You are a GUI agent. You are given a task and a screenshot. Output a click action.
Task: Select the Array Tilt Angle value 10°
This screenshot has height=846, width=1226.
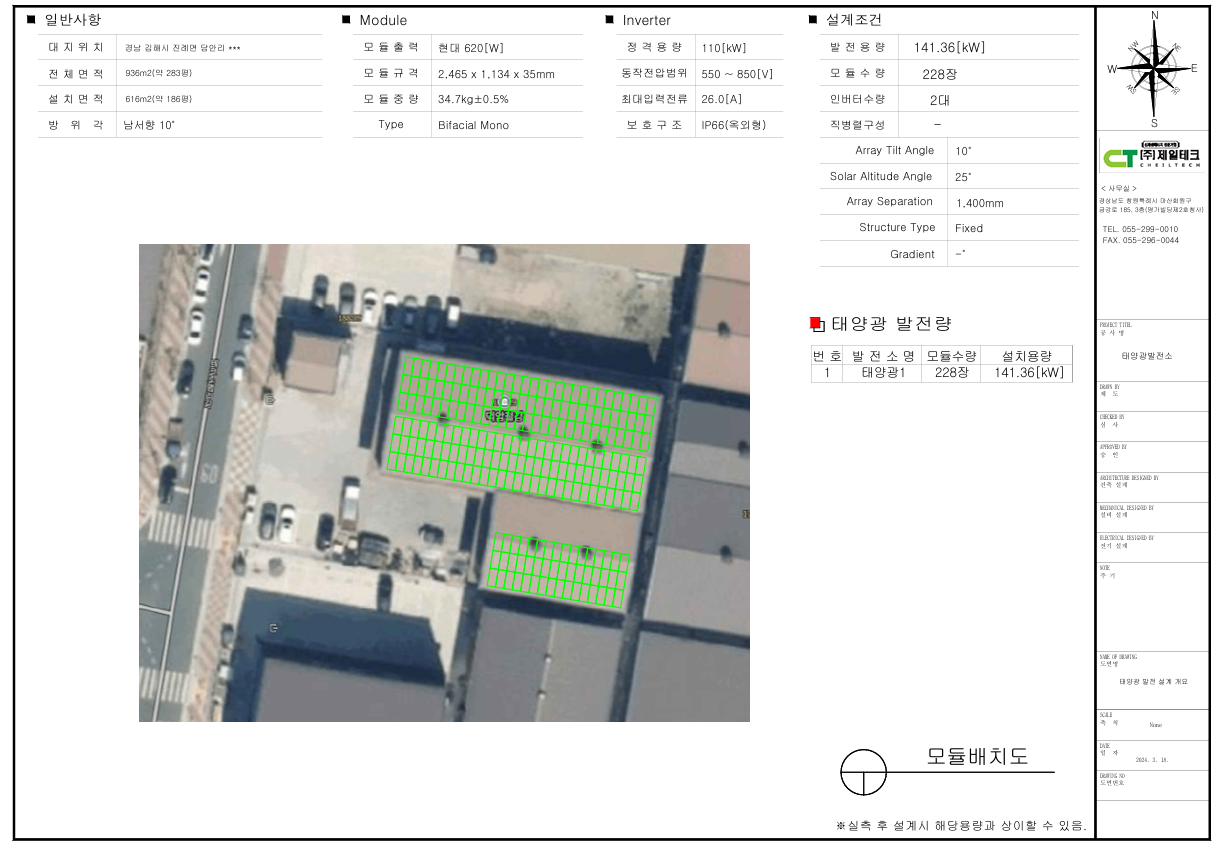coord(963,151)
